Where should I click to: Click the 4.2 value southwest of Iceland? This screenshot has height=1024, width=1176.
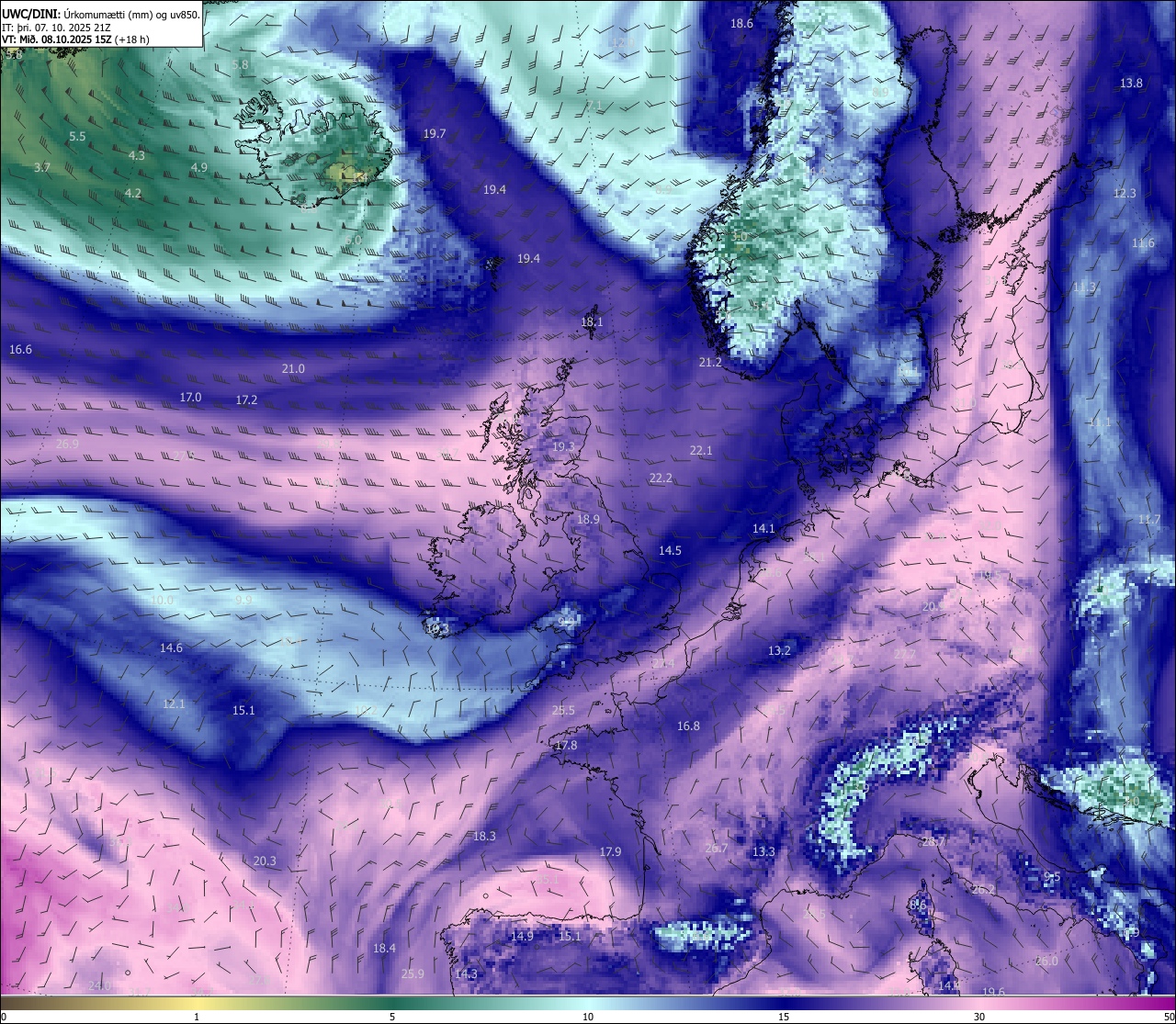pos(133,194)
